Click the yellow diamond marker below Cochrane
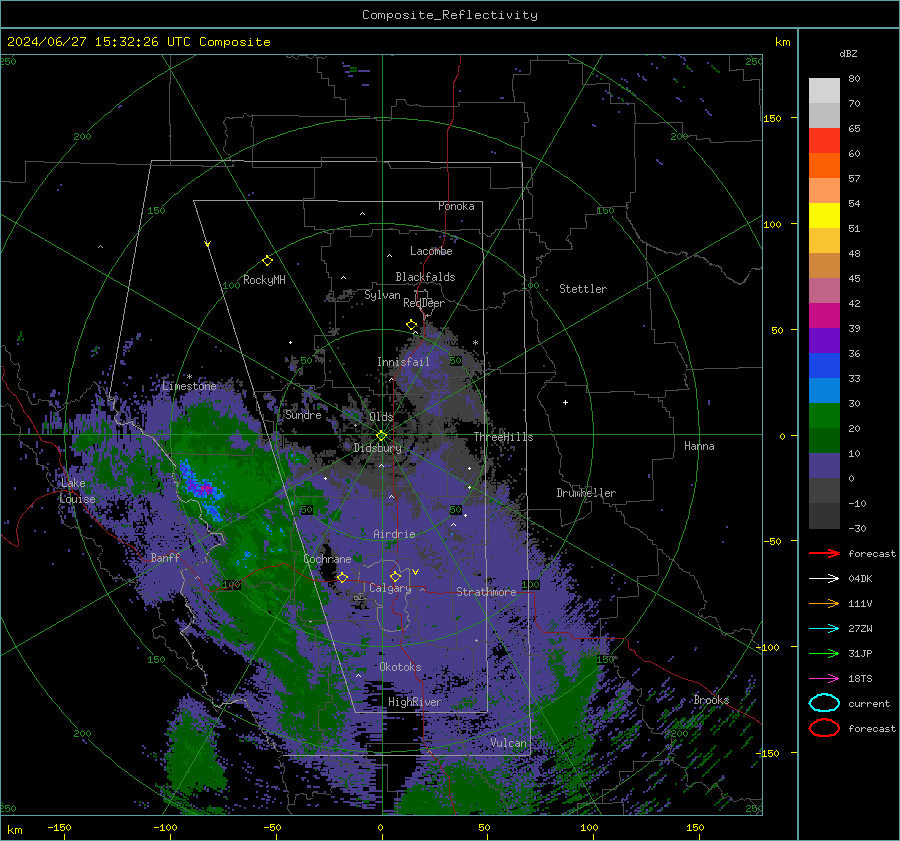 pyautogui.click(x=342, y=577)
